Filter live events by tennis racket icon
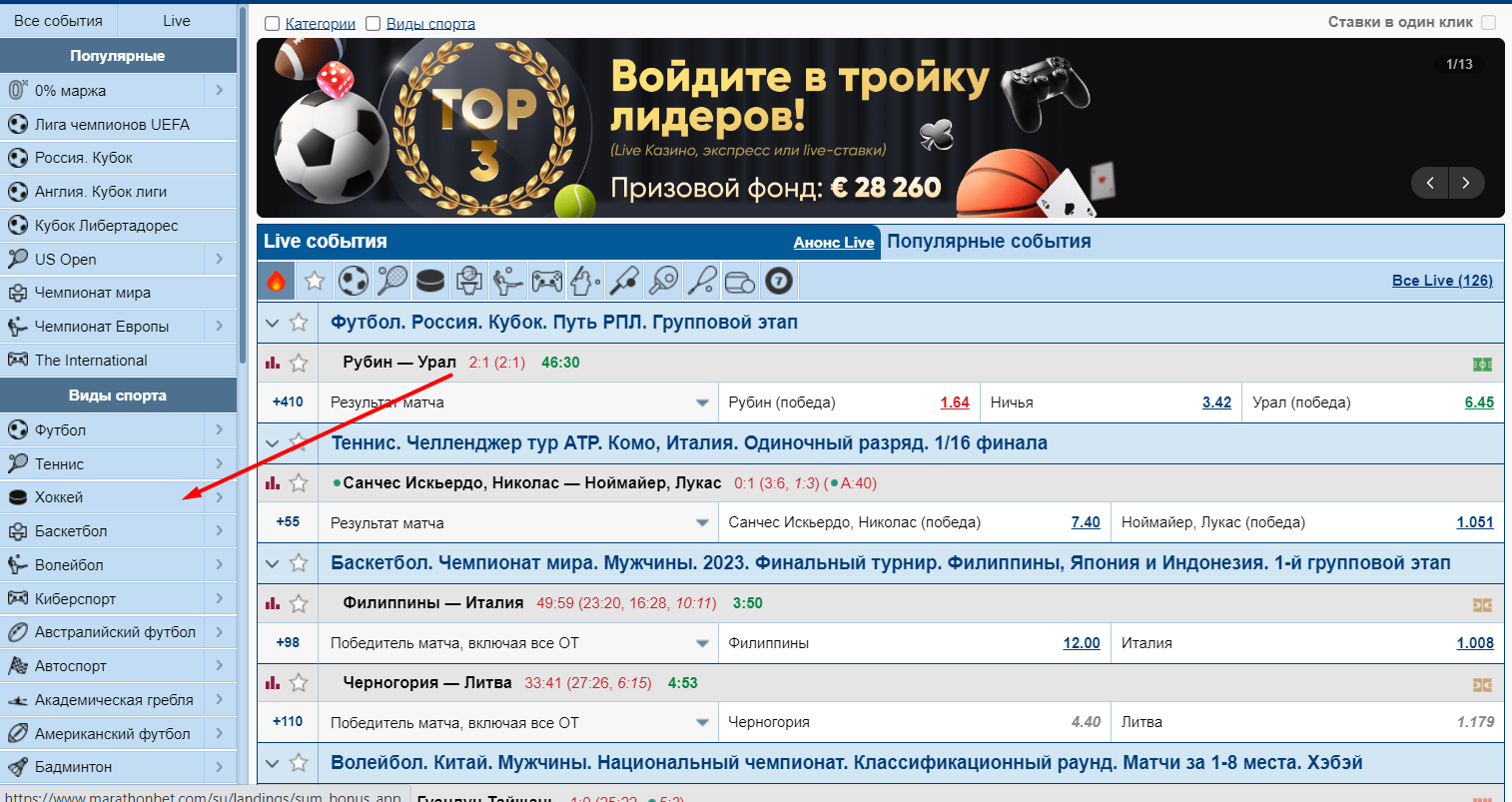 391,281
